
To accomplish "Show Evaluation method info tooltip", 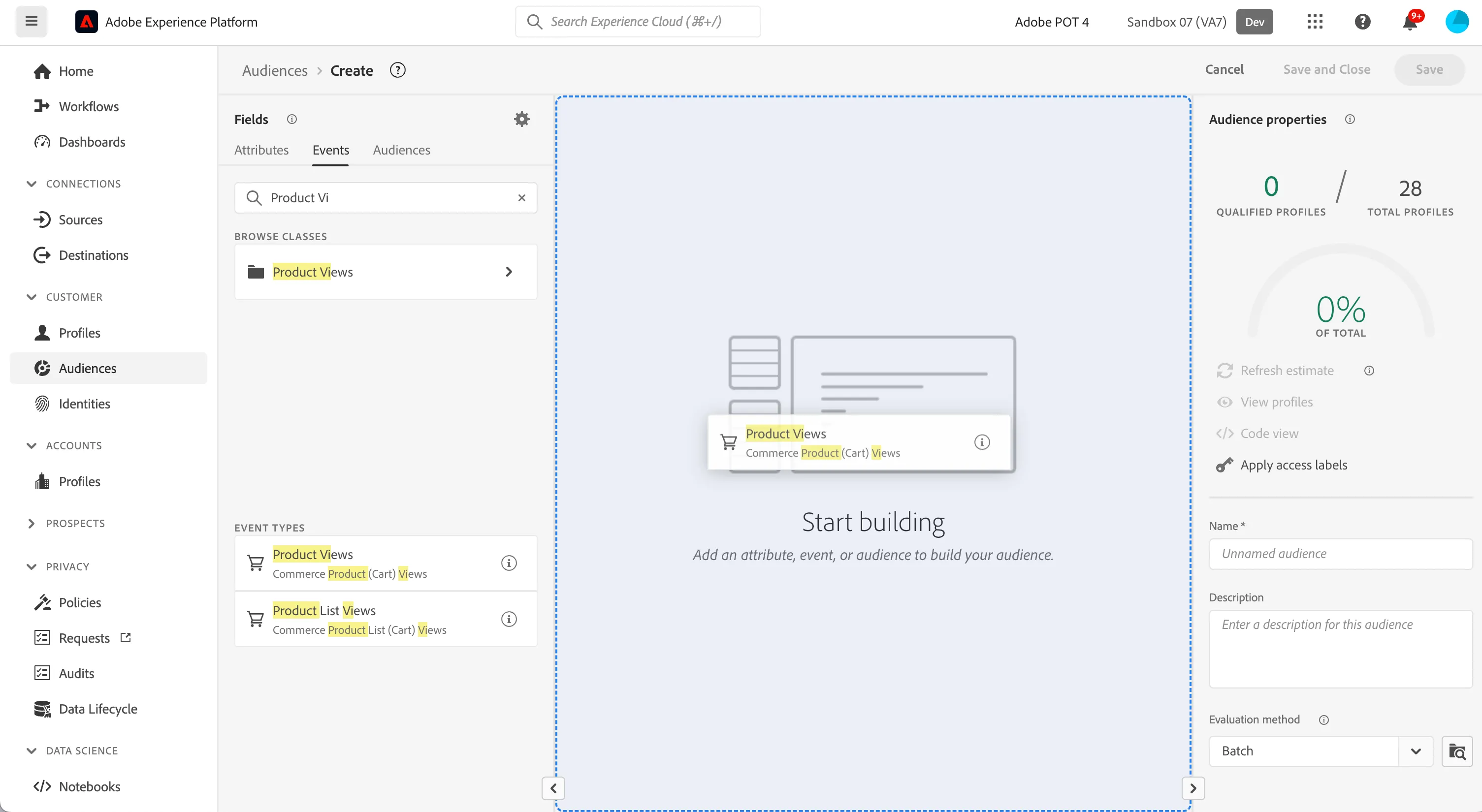I will [x=1323, y=719].
